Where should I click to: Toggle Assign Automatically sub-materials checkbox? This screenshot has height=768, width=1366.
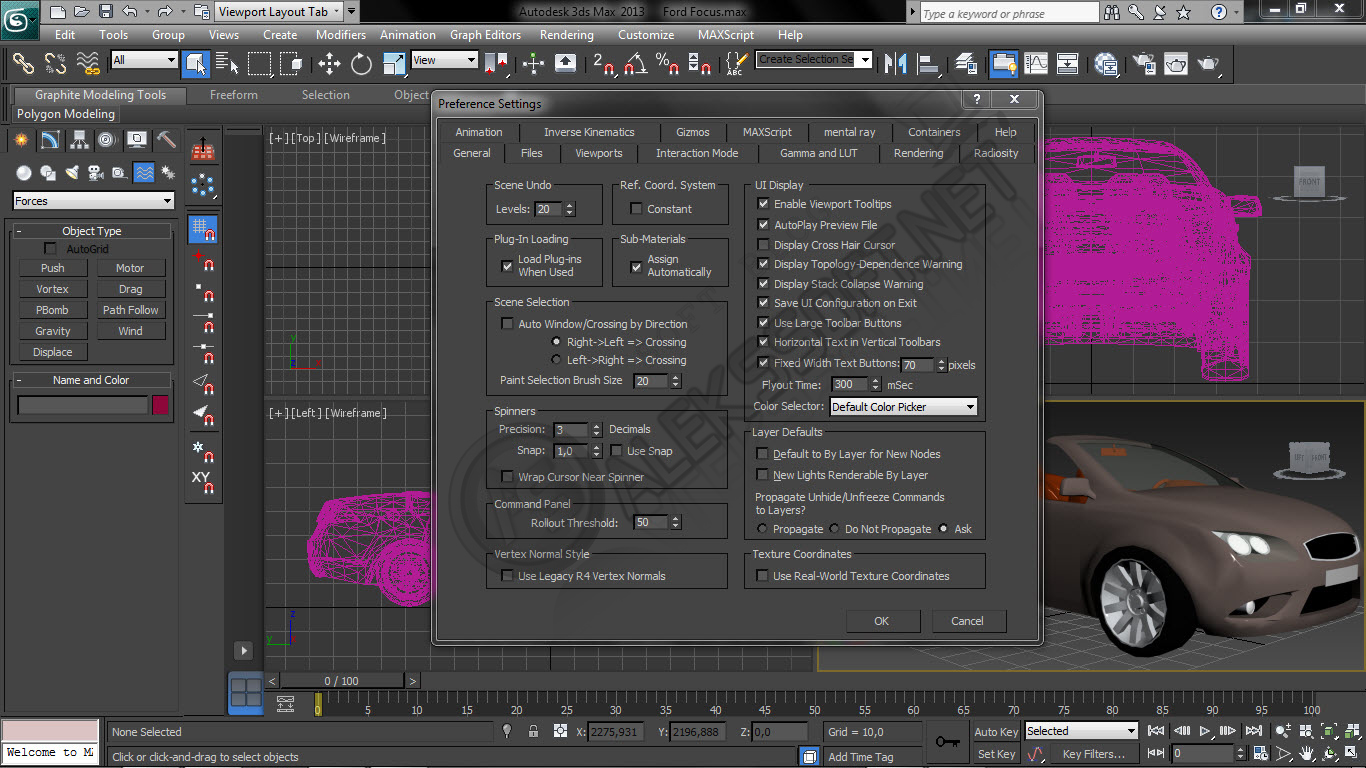[636, 267]
